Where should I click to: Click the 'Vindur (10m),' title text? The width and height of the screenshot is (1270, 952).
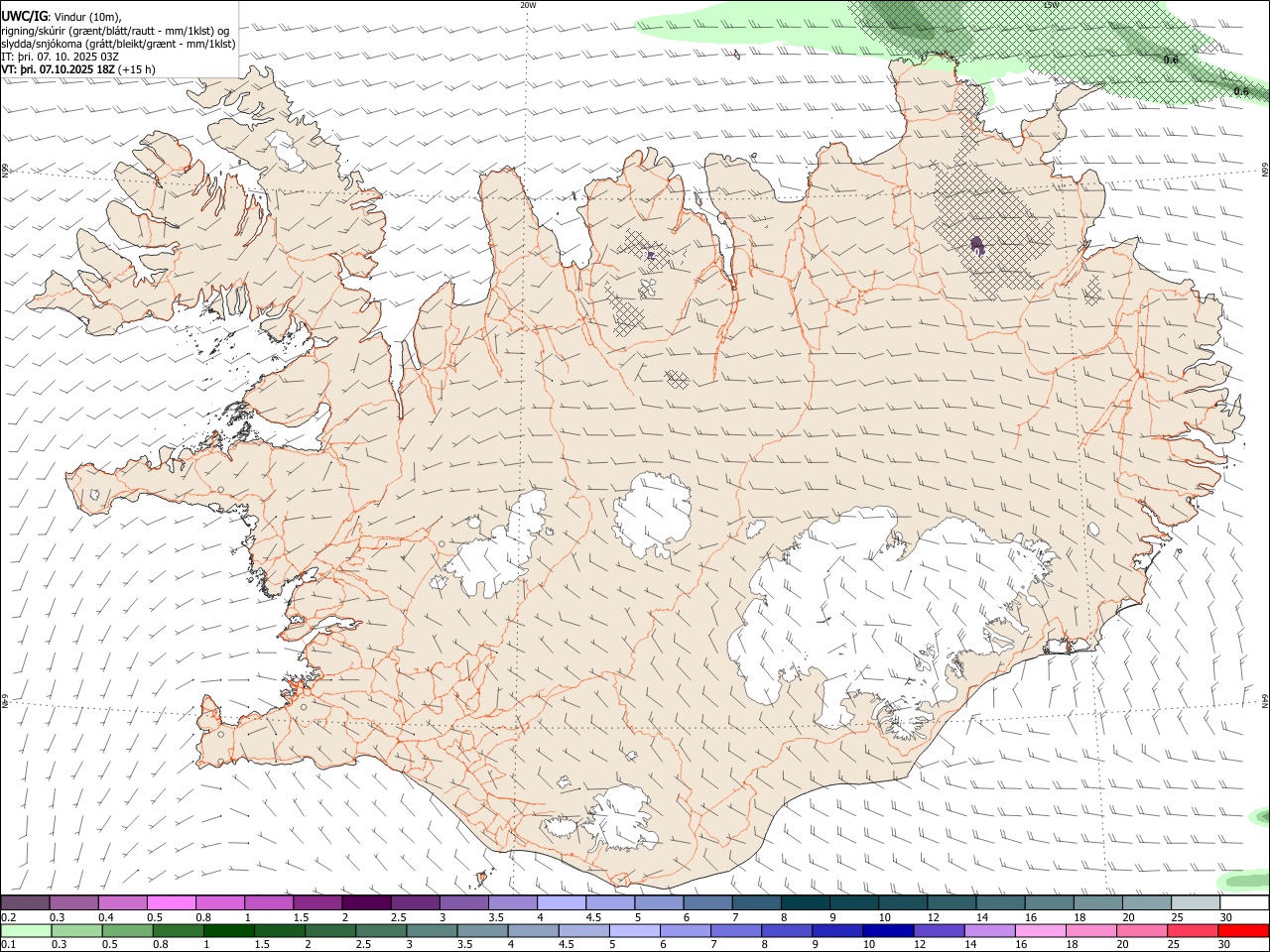coord(87,16)
